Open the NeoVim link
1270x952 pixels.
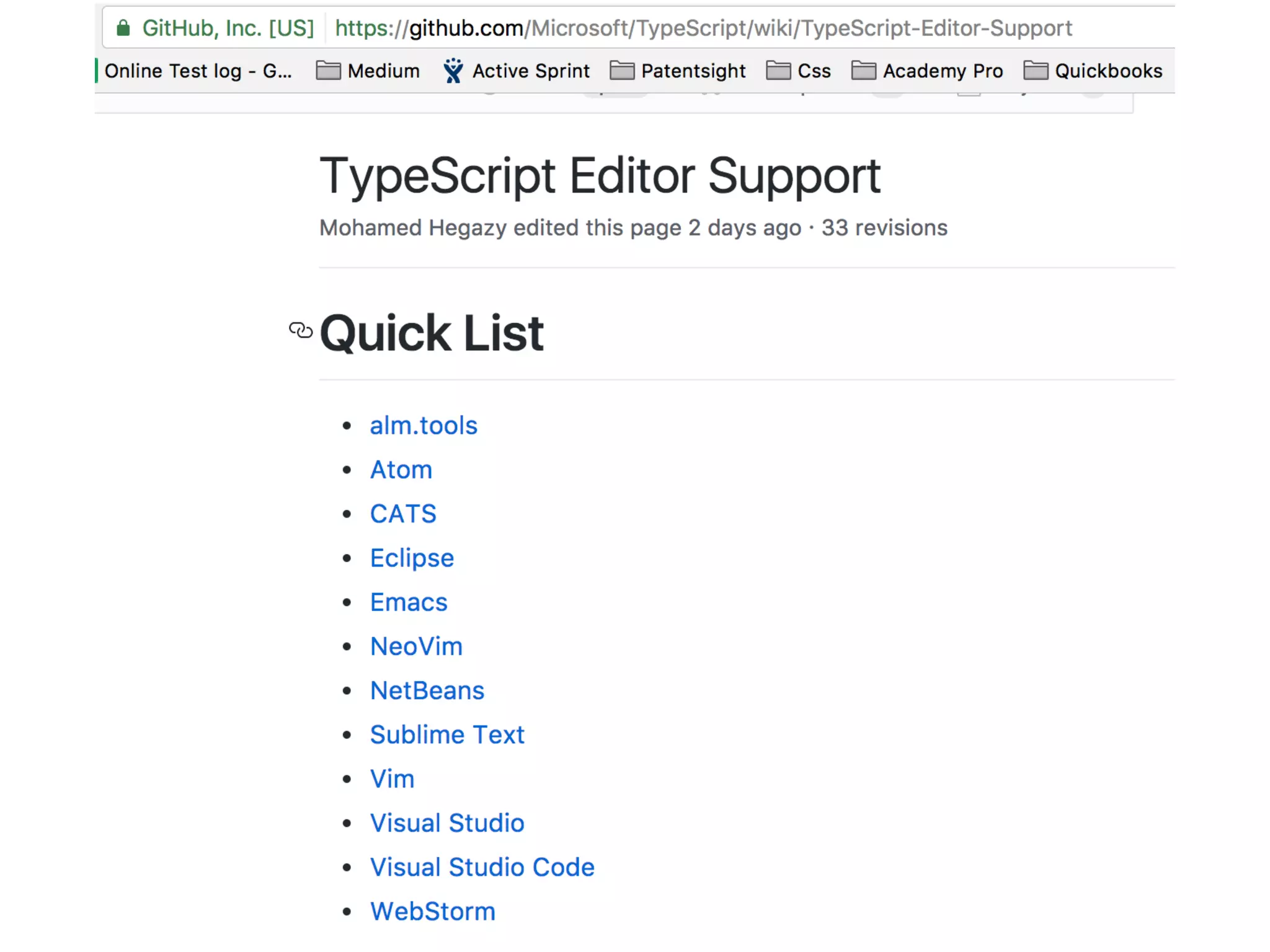coord(416,646)
